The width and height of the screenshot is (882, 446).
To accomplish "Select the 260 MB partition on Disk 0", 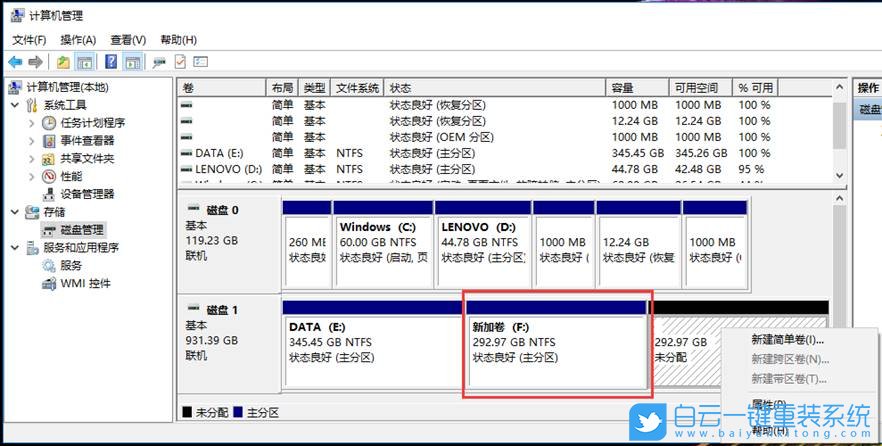I will [x=307, y=245].
